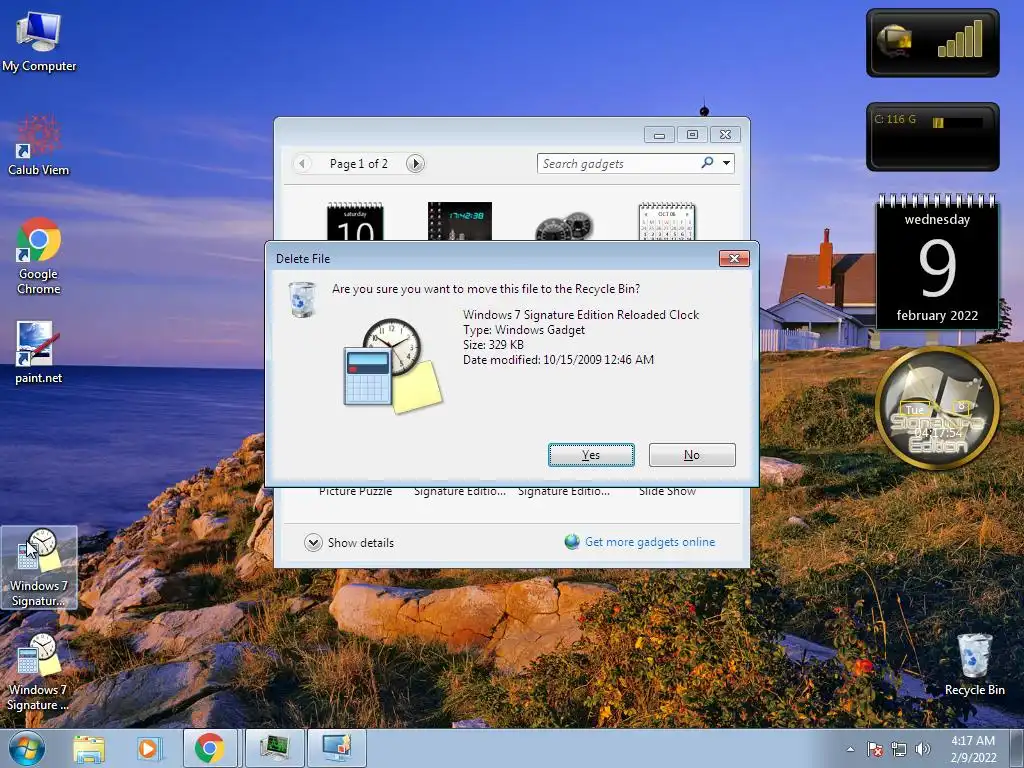Select the unselected Windows 7 Signature ... desktop file
This screenshot has width=1024, height=768.
[x=39, y=671]
